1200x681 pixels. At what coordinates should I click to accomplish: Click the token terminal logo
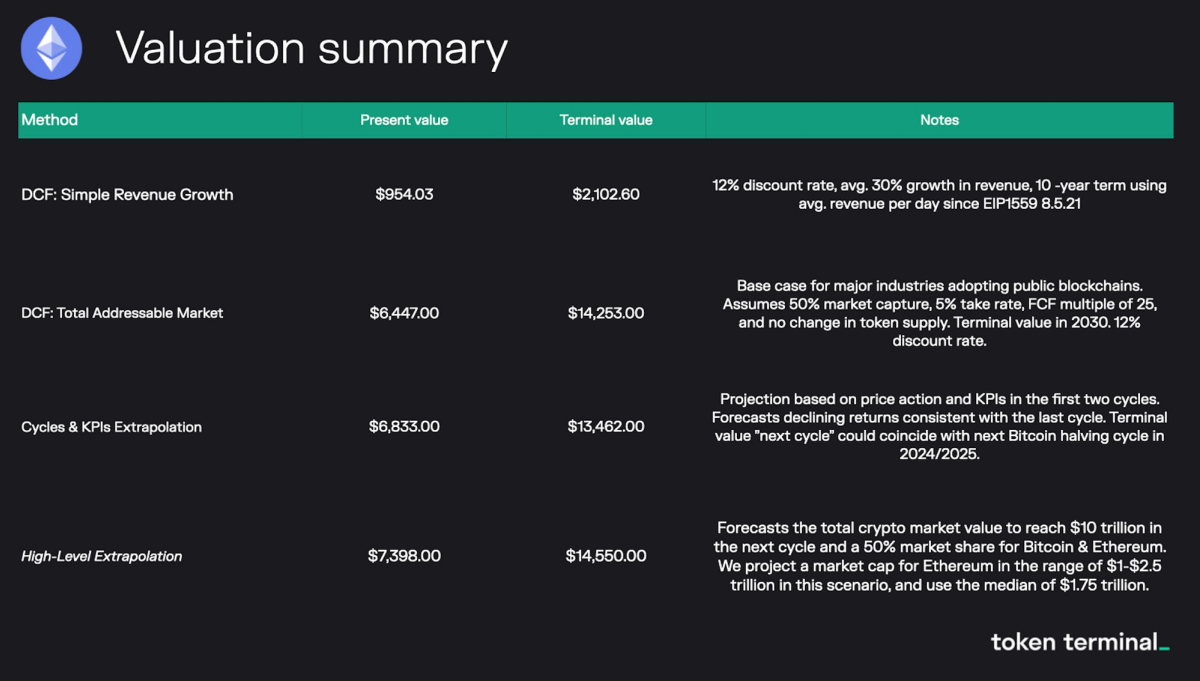coord(1080,642)
